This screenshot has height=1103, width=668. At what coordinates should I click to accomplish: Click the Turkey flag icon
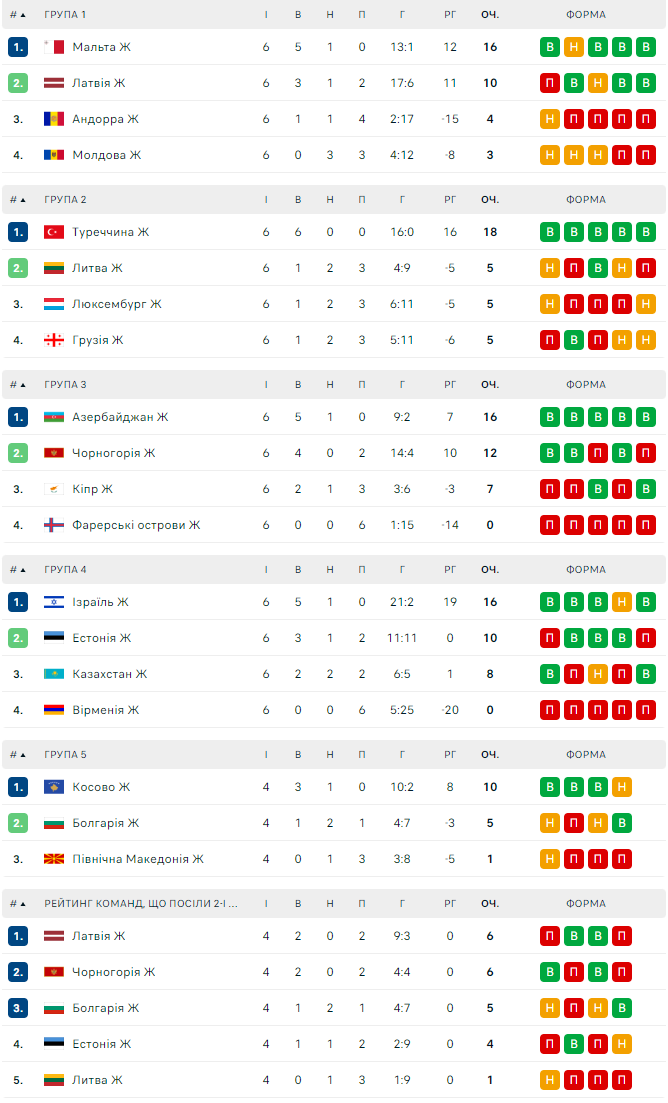(x=54, y=232)
